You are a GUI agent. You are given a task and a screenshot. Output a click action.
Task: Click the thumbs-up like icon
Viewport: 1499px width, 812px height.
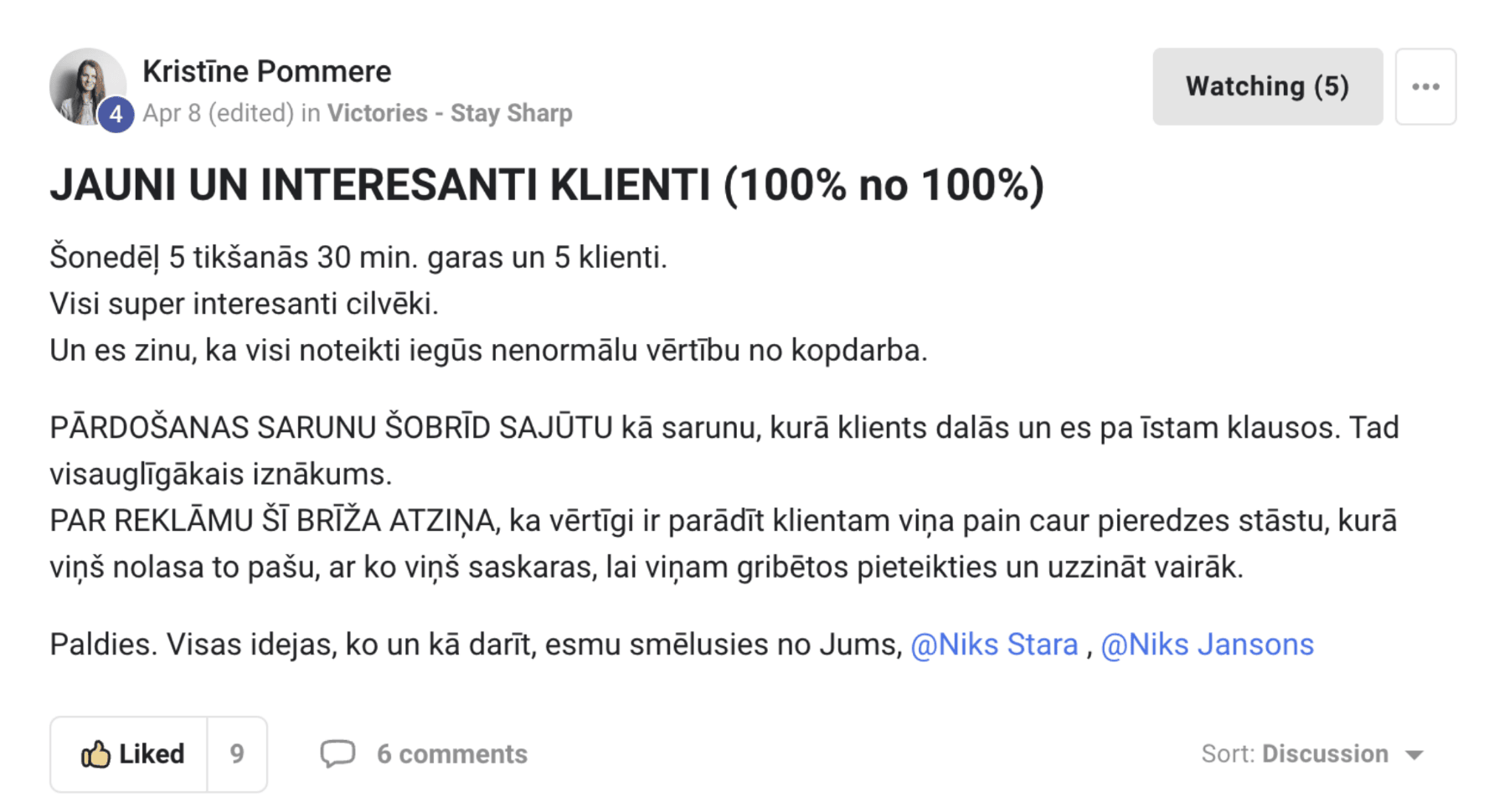[x=95, y=754]
